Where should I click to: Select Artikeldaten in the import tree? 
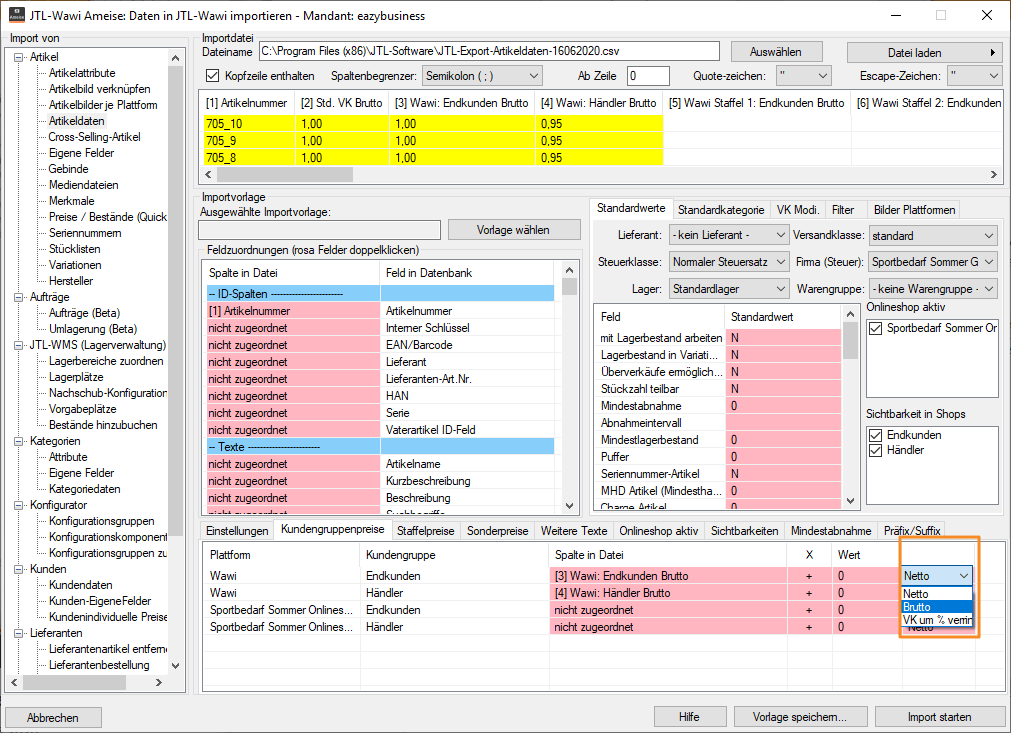pos(77,121)
